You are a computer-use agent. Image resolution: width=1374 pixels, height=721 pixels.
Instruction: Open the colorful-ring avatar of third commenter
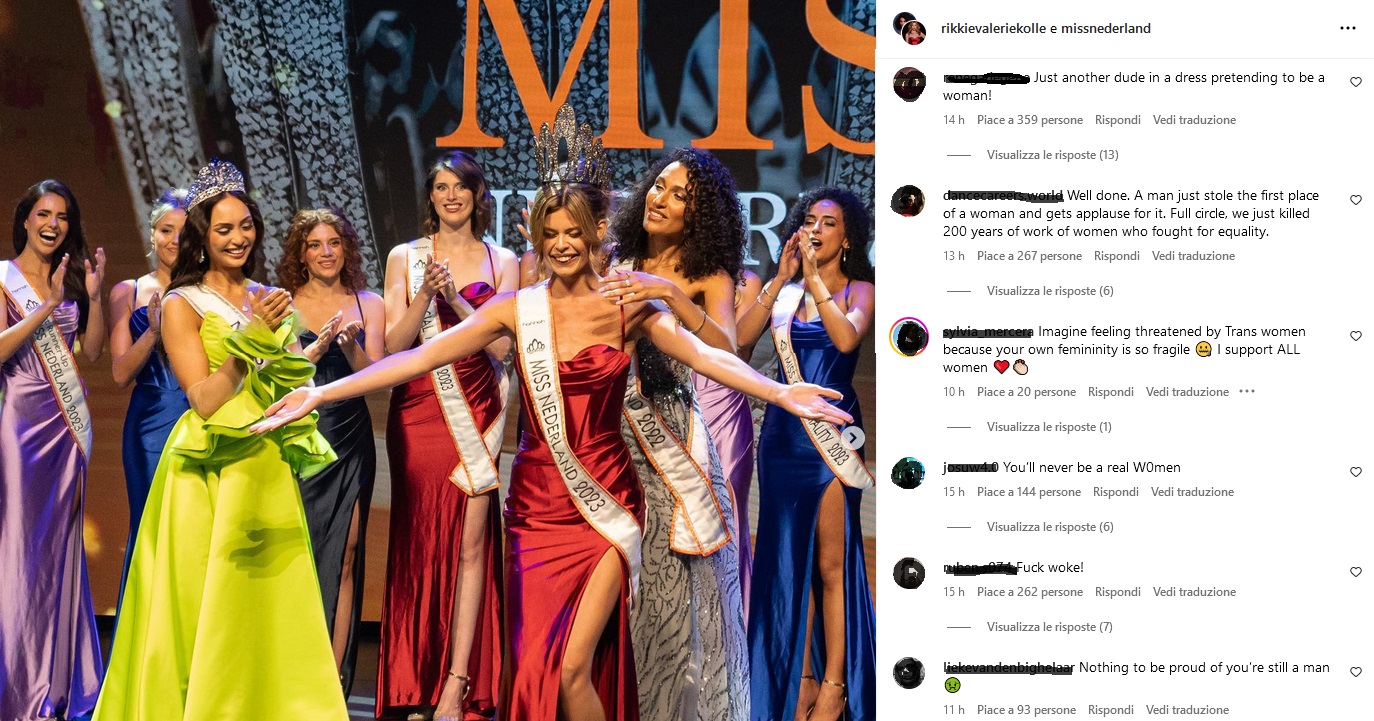tap(909, 336)
